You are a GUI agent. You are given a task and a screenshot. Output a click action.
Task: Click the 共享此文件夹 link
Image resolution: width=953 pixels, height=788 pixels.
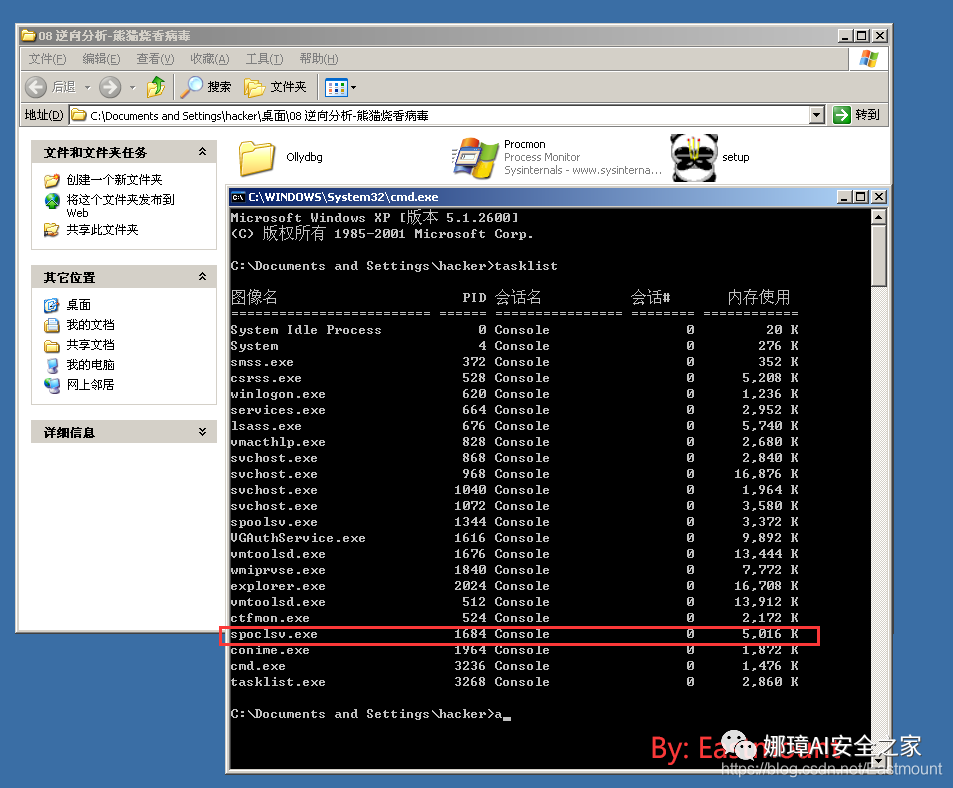point(103,230)
